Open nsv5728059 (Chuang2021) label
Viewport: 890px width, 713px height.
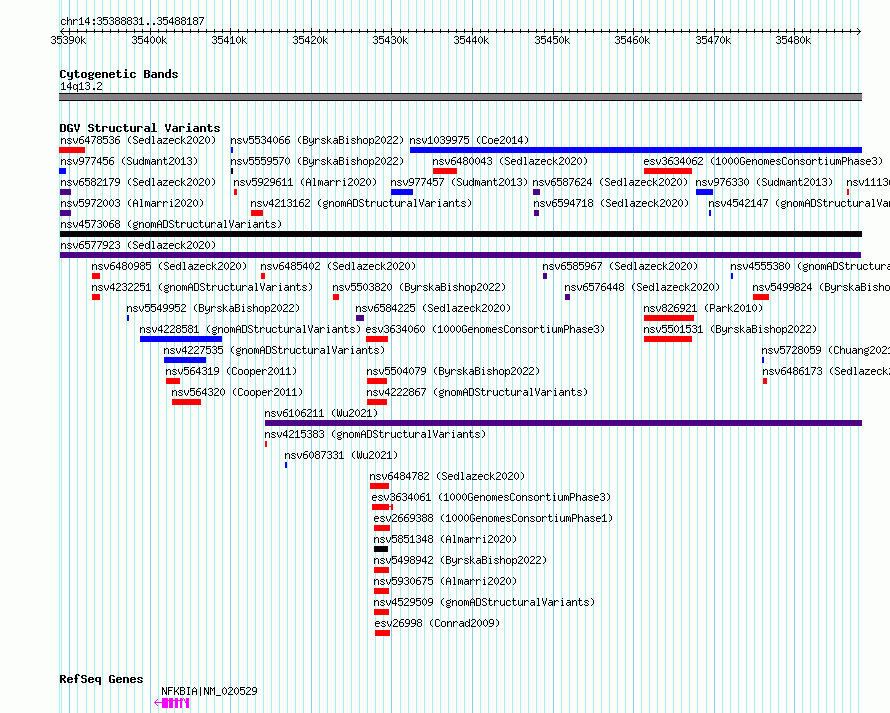click(825, 350)
